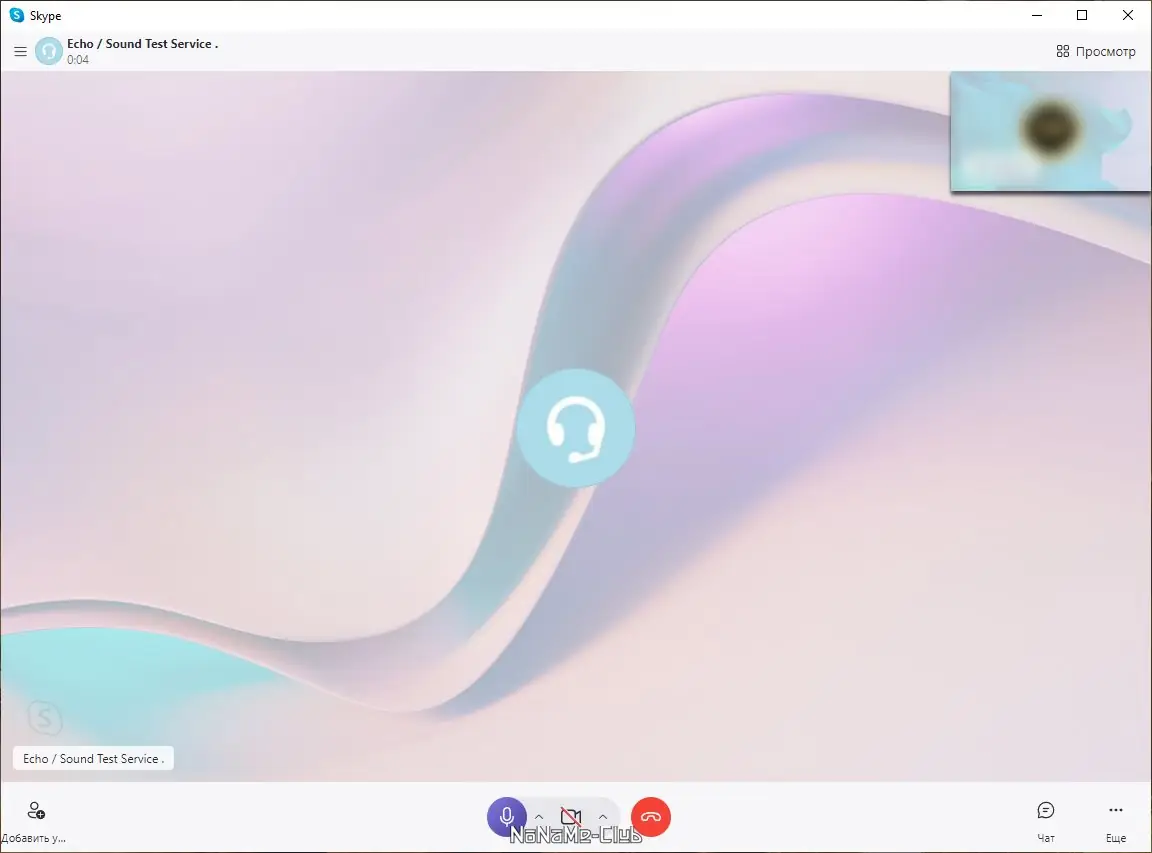
Task: Open the Чат conversation panel
Action: (x=1045, y=821)
